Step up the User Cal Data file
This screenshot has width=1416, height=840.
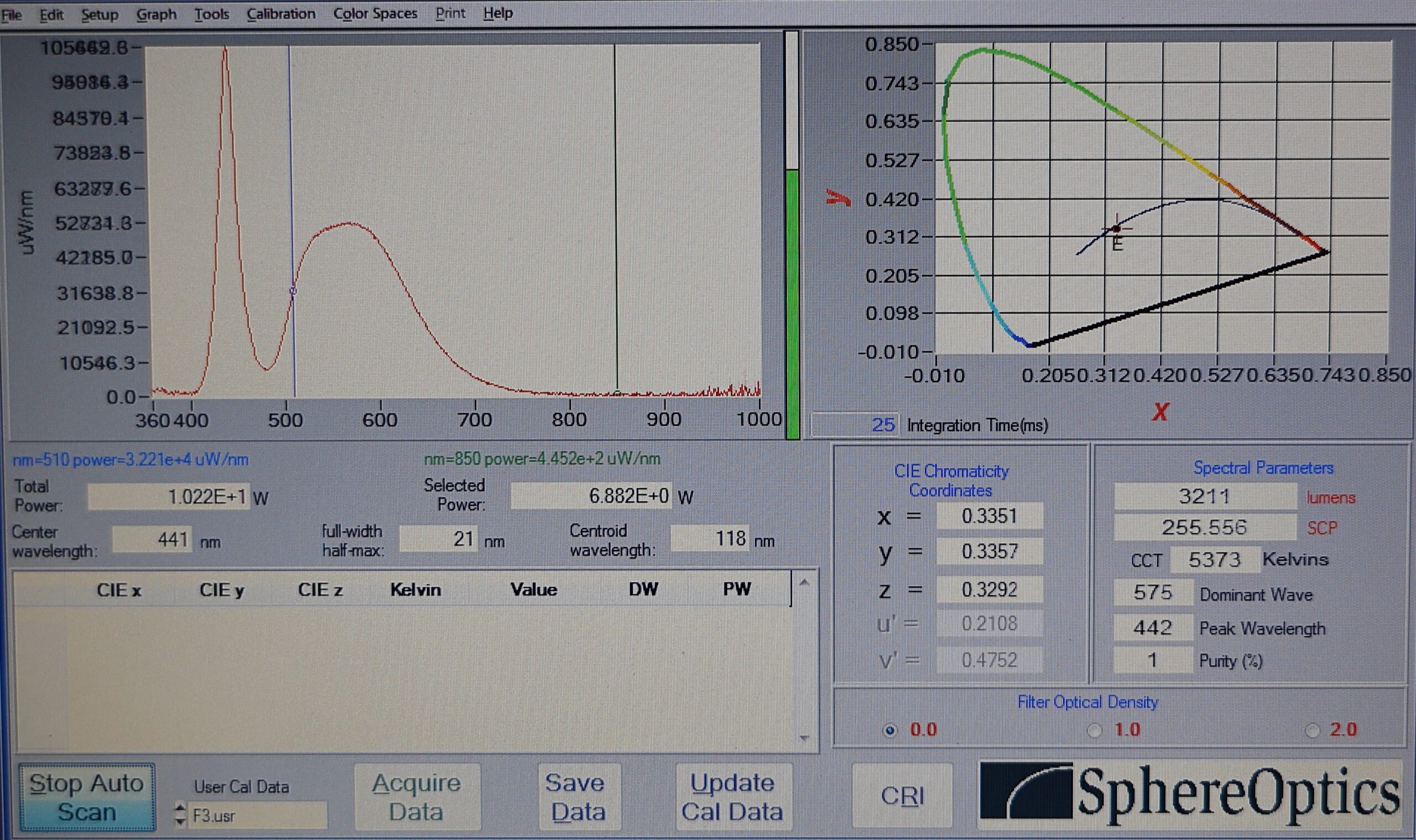pos(180,808)
